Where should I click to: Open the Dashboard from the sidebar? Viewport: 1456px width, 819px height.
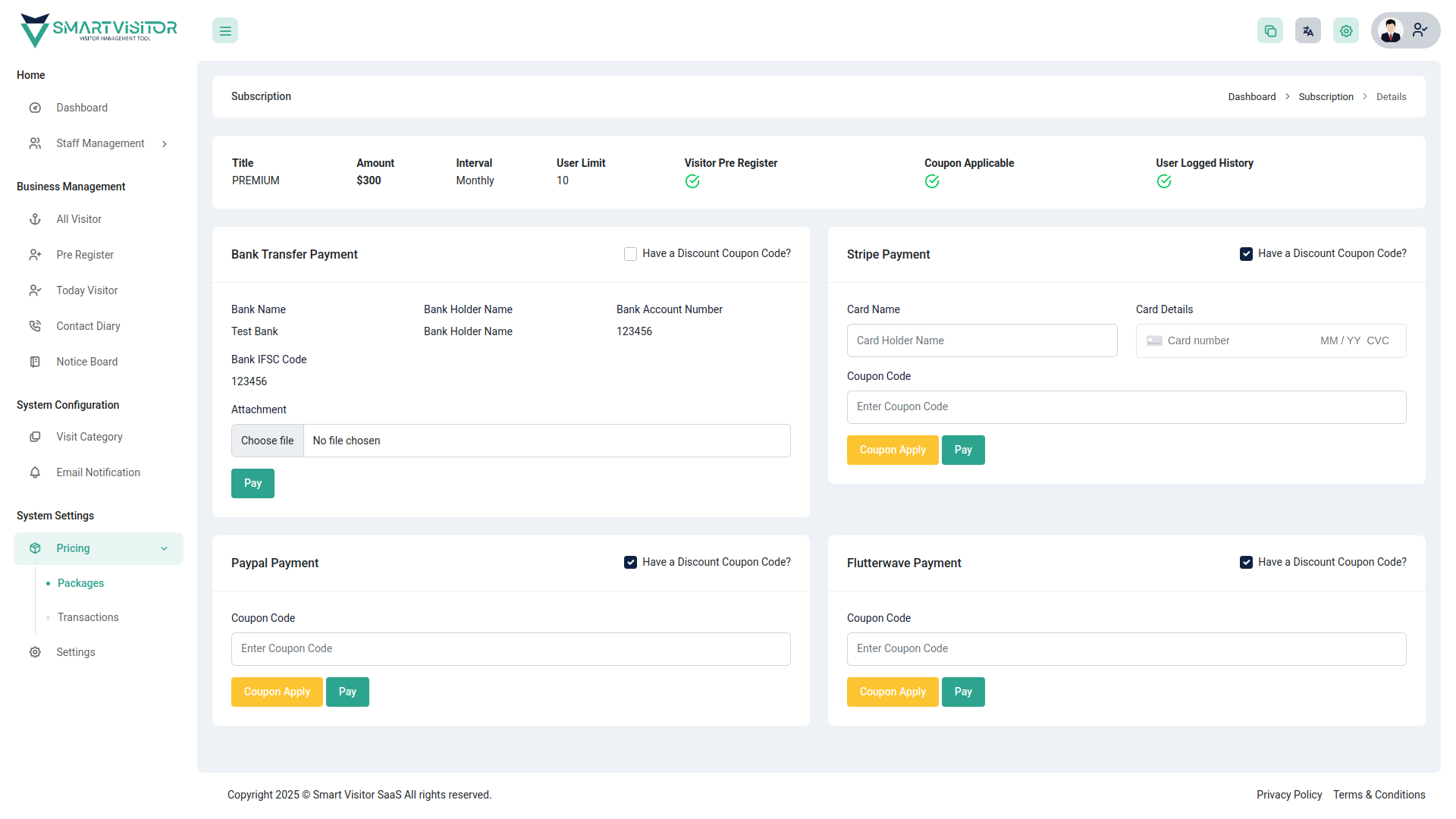81,107
